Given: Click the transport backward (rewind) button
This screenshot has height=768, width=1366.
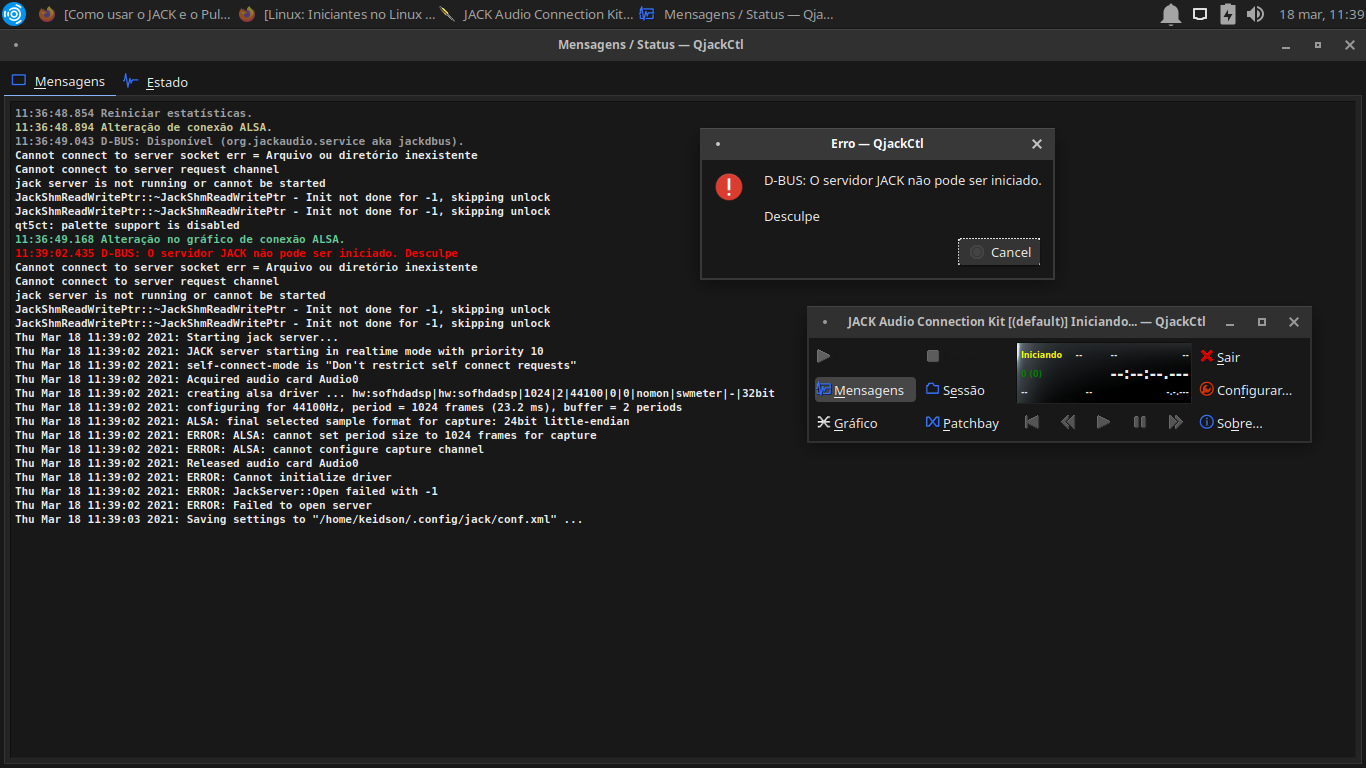Looking at the screenshot, I should 1068,422.
